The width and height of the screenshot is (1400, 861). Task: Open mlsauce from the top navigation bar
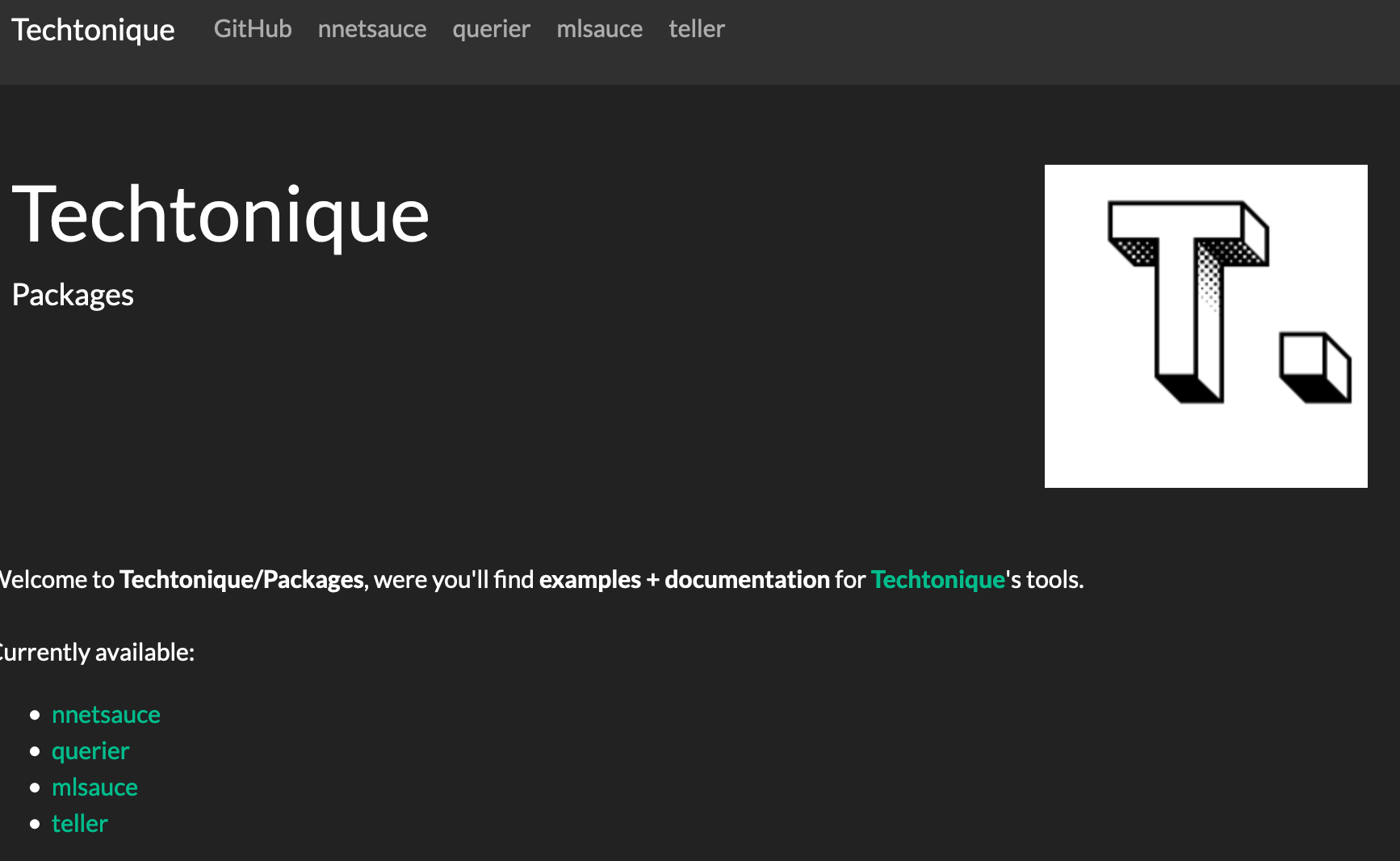click(599, 30)
